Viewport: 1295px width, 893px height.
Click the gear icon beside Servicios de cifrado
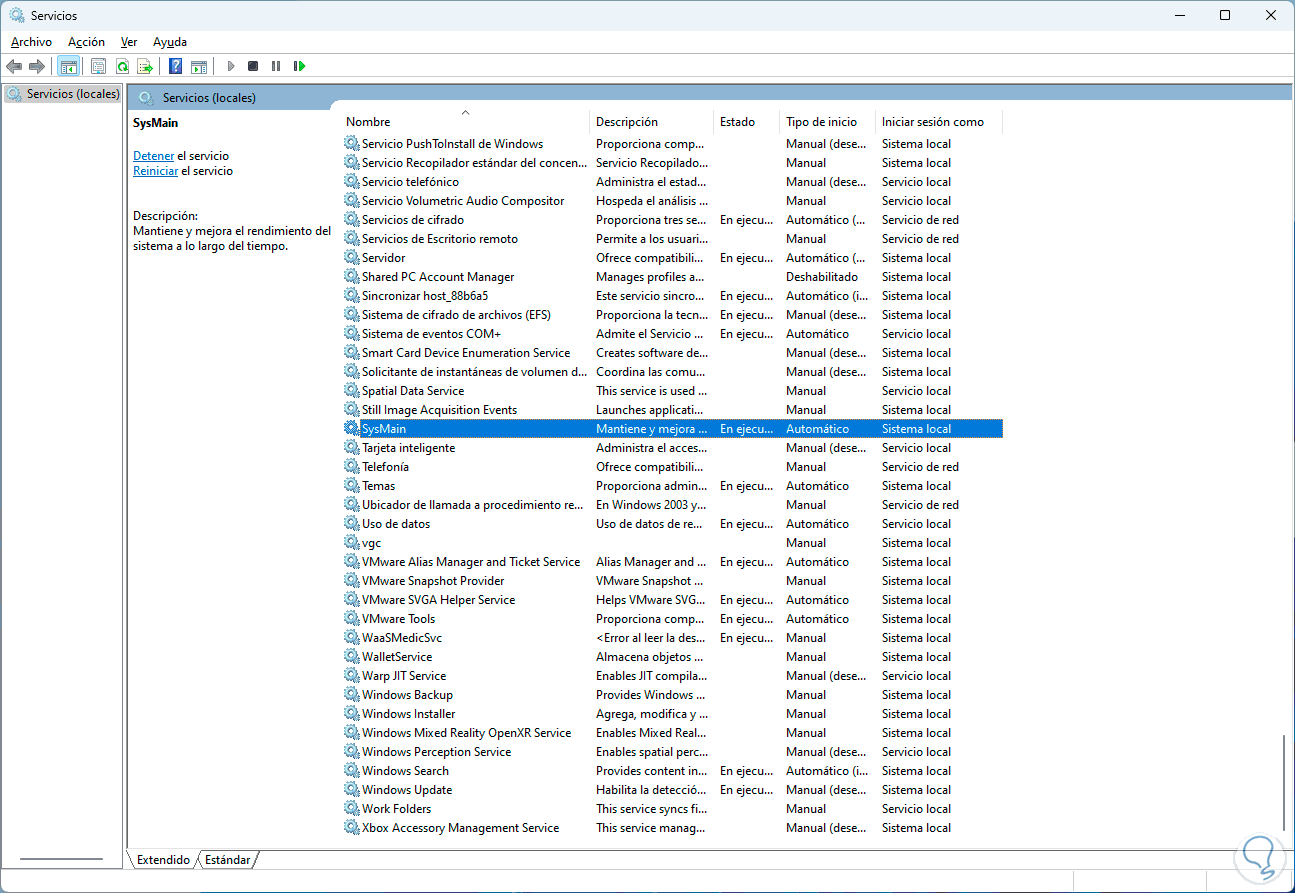coord(351,220)
